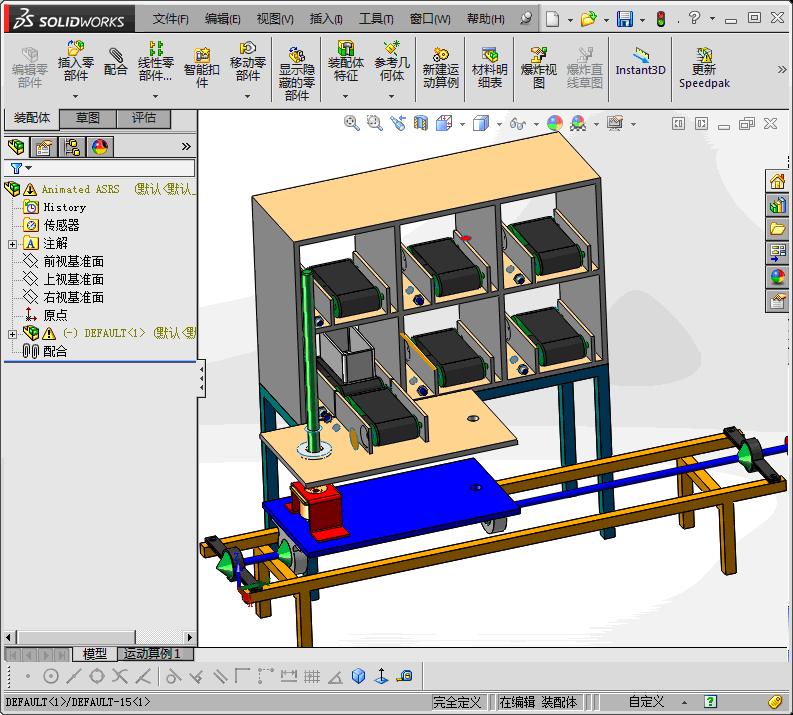This screenshot has width=793, height=715.
Task: Open the 工具(T) menu
Action: [376, 19]
